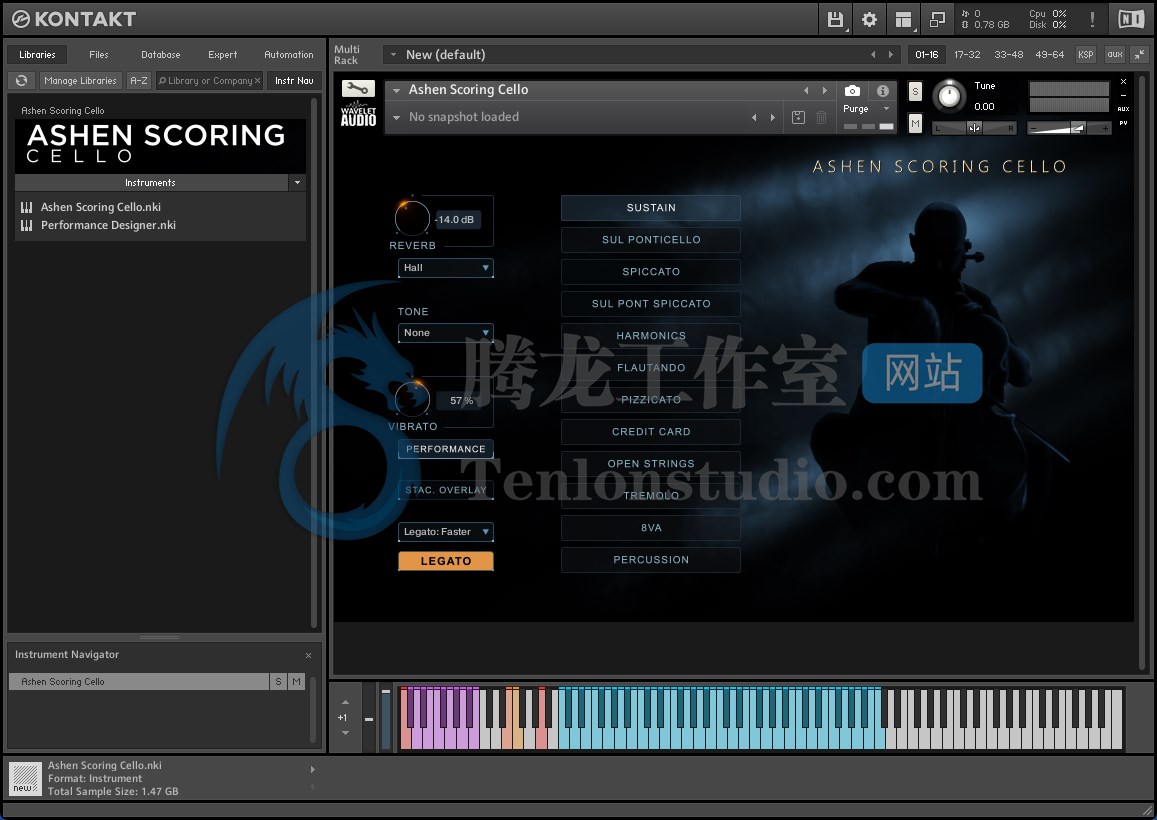Toggle PERFORMANCE mode button
The height and width of the screenshot is (820, 1157).
click(x=446, y=449)
